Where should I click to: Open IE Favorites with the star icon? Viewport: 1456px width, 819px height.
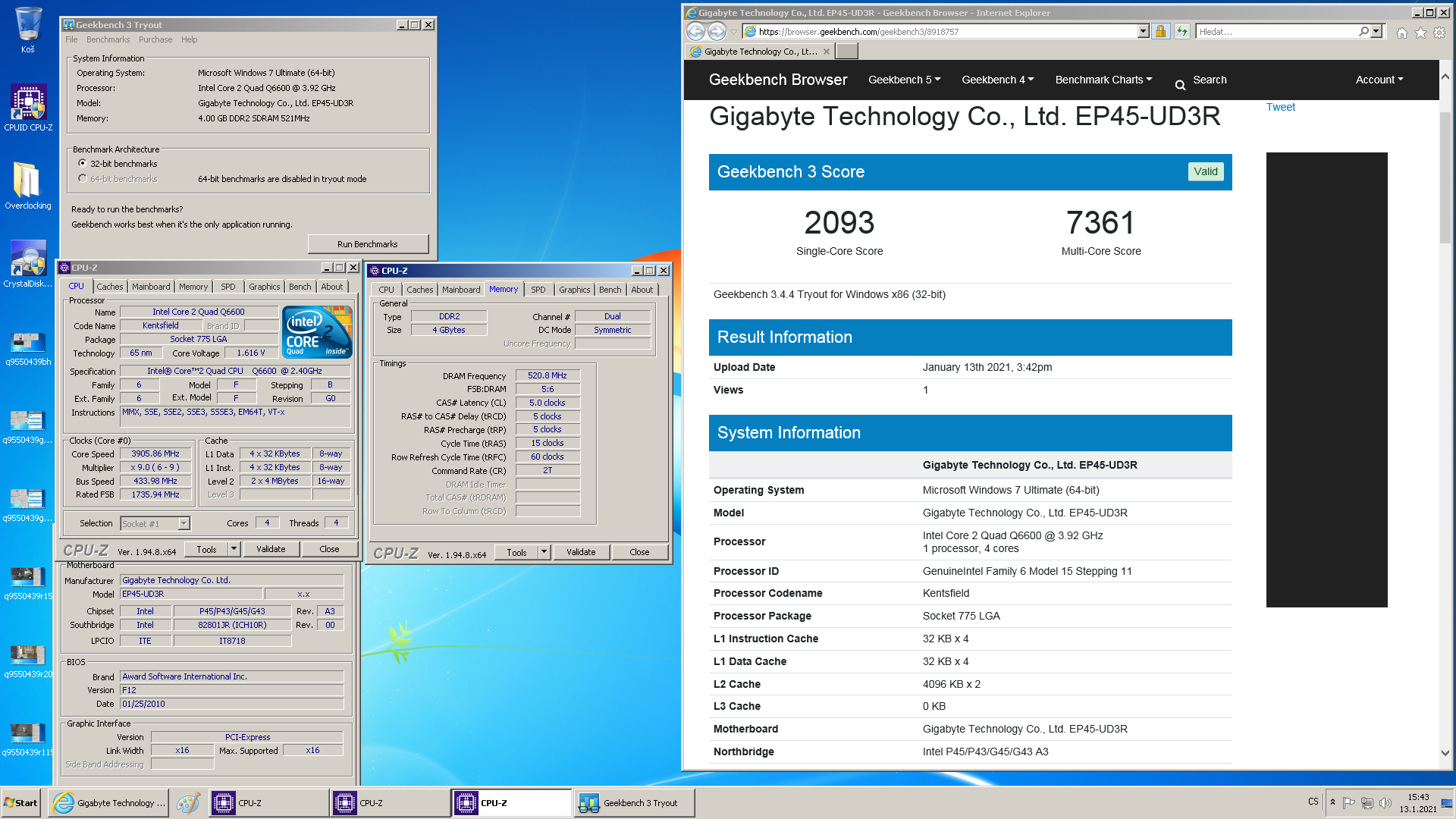click(x=1420, y=33)
